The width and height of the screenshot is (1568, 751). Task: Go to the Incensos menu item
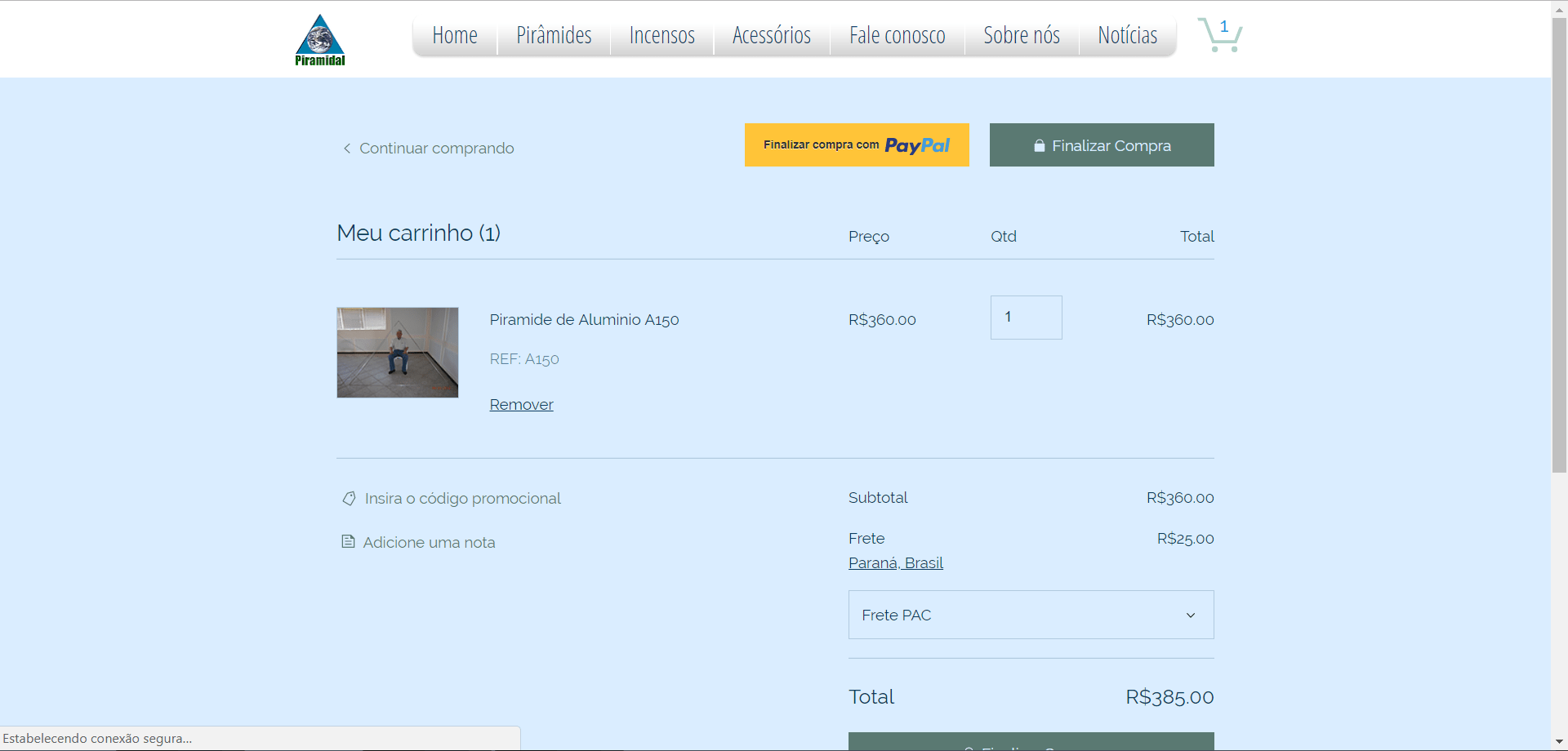[661, 36]
